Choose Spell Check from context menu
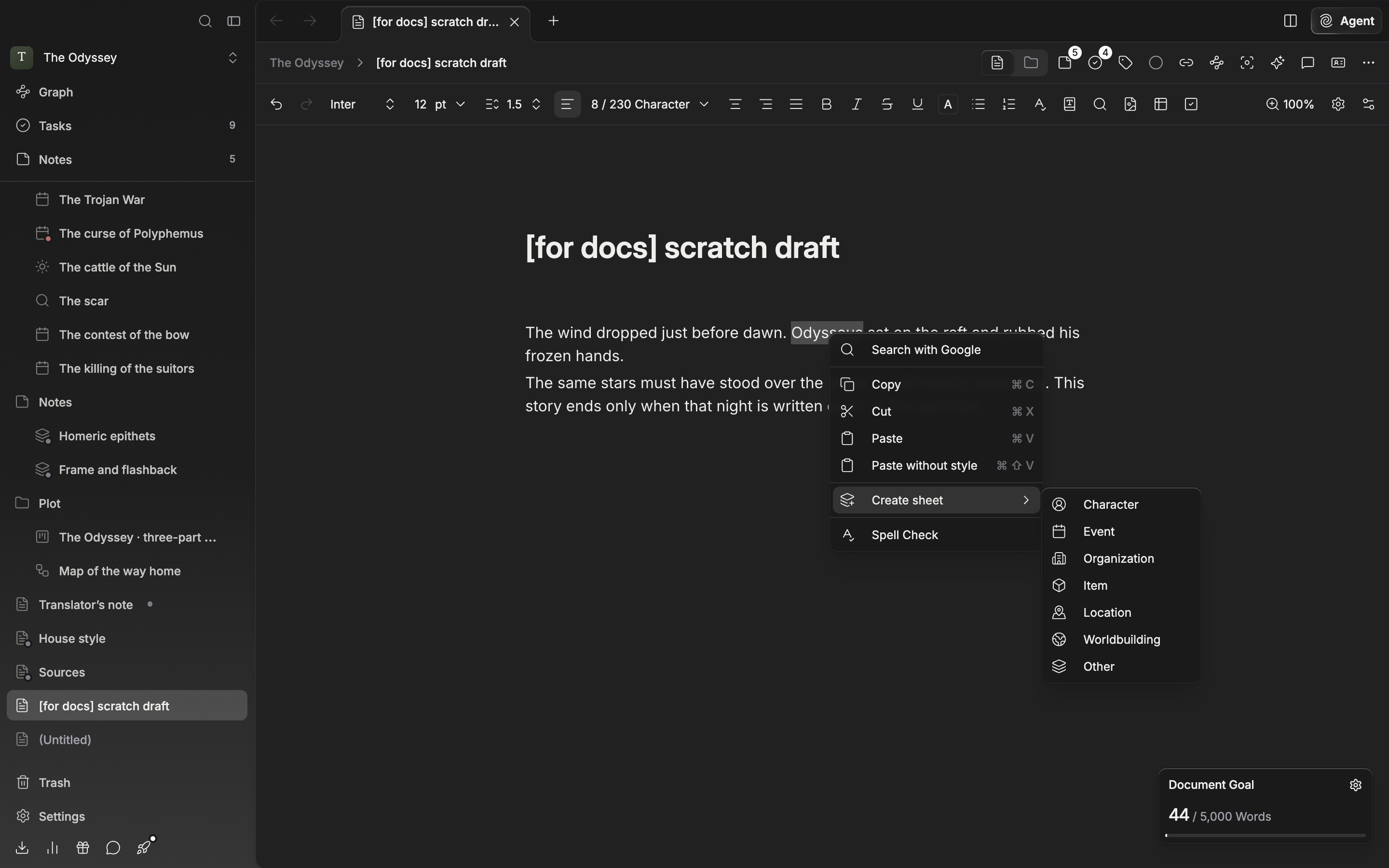This screenshot has width=1389, height=868. tap(936, 535)
